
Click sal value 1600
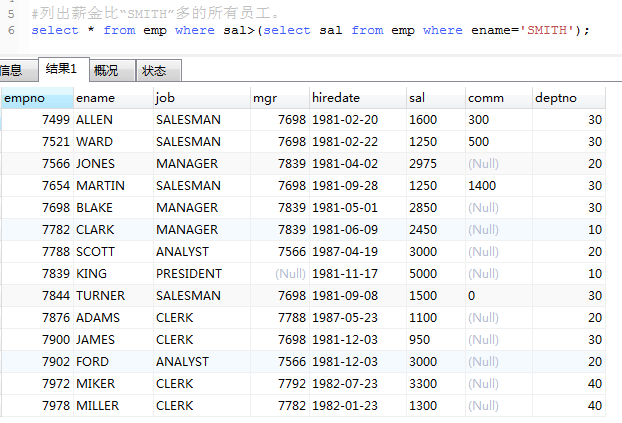[x=436, y=120]
